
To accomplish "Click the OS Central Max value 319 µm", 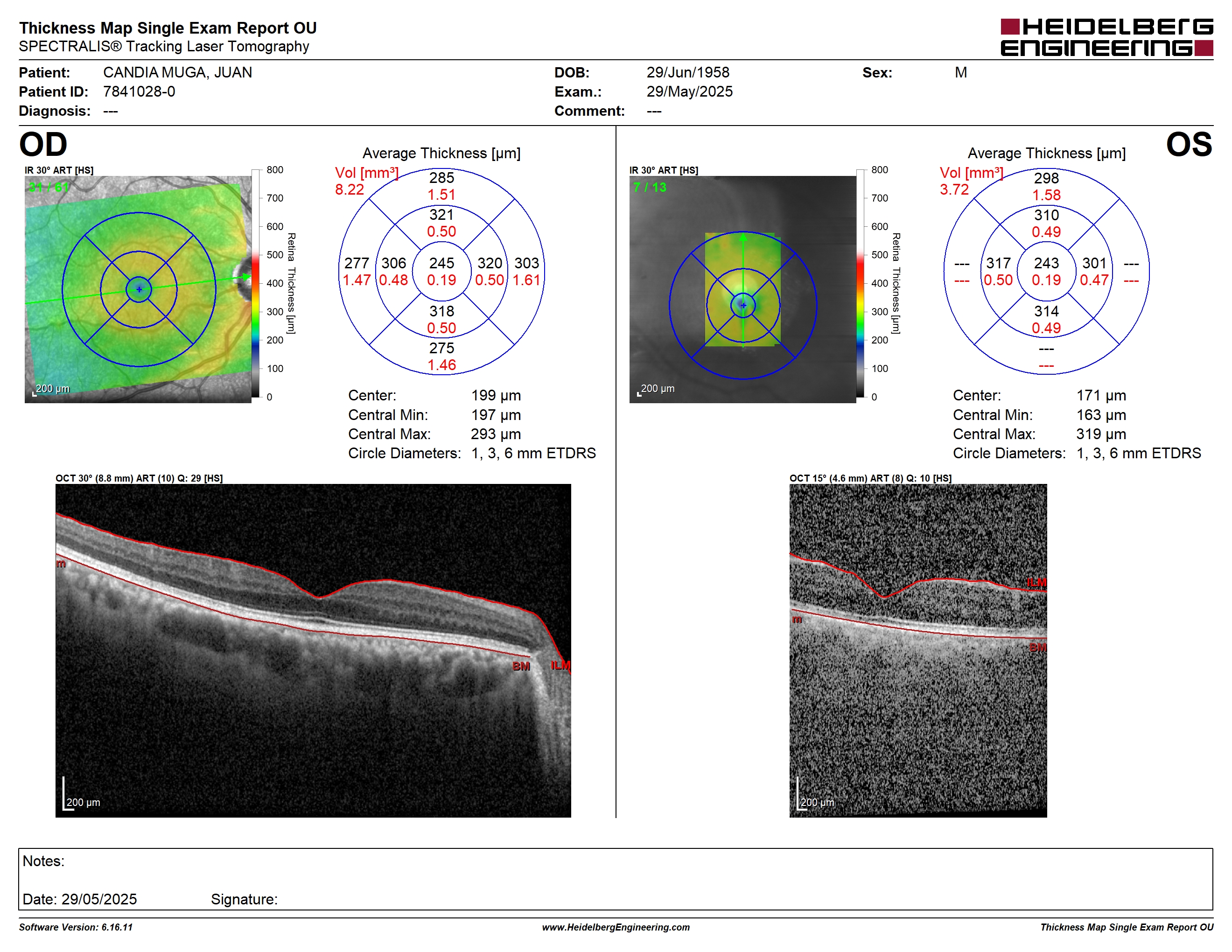I will click(x=1101, y=434).
